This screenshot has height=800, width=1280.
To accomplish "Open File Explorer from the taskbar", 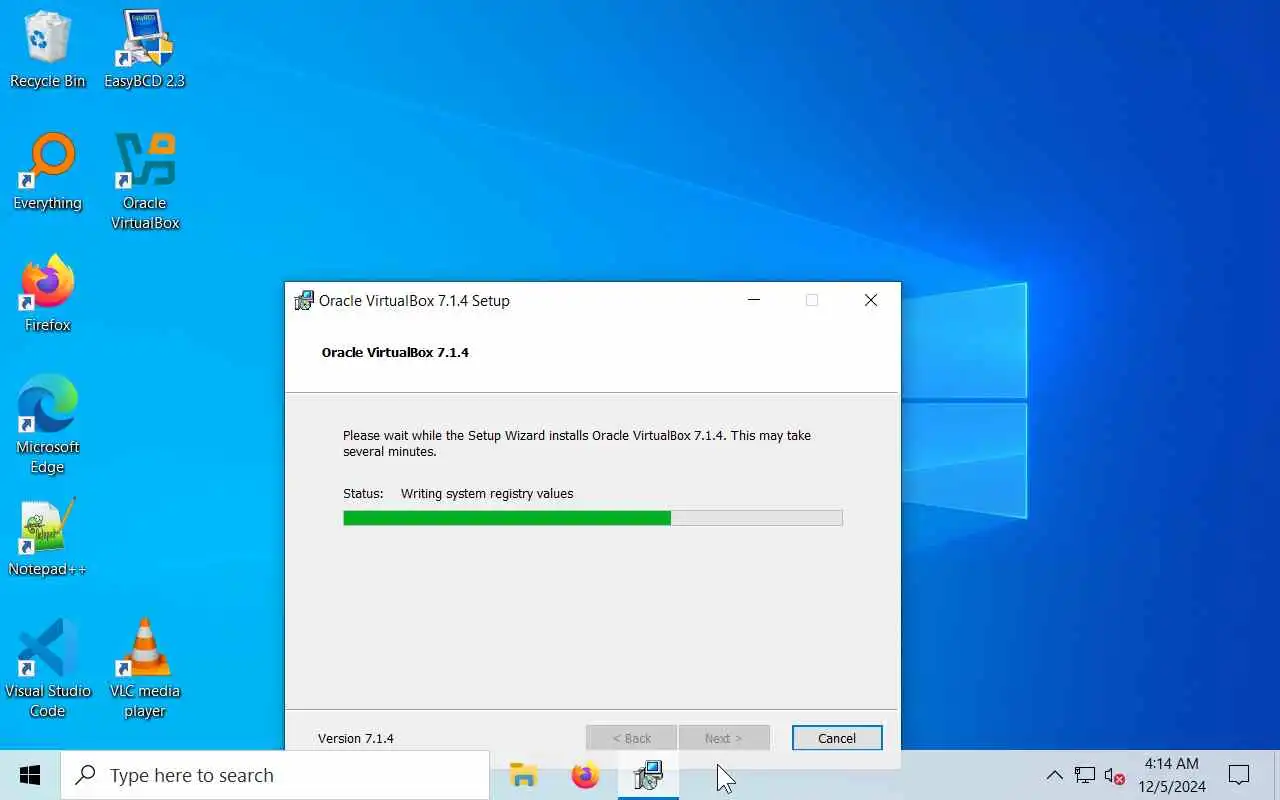I will [x=523, y=775].
